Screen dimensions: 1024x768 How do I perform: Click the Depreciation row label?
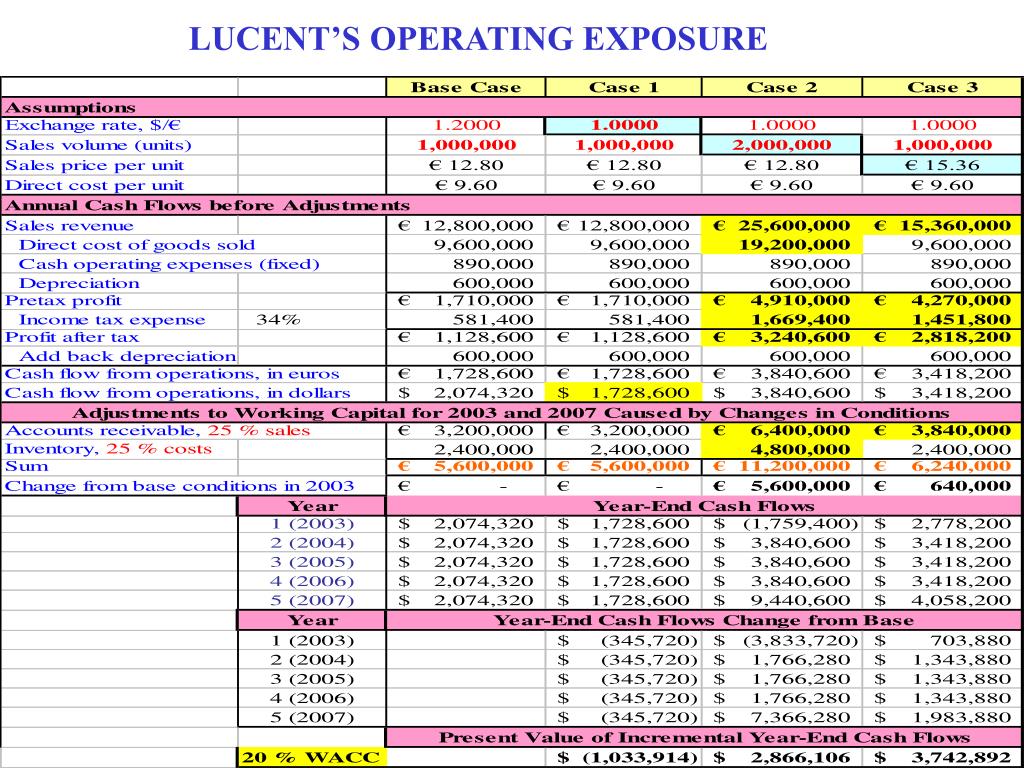click(x=79, y=283)
